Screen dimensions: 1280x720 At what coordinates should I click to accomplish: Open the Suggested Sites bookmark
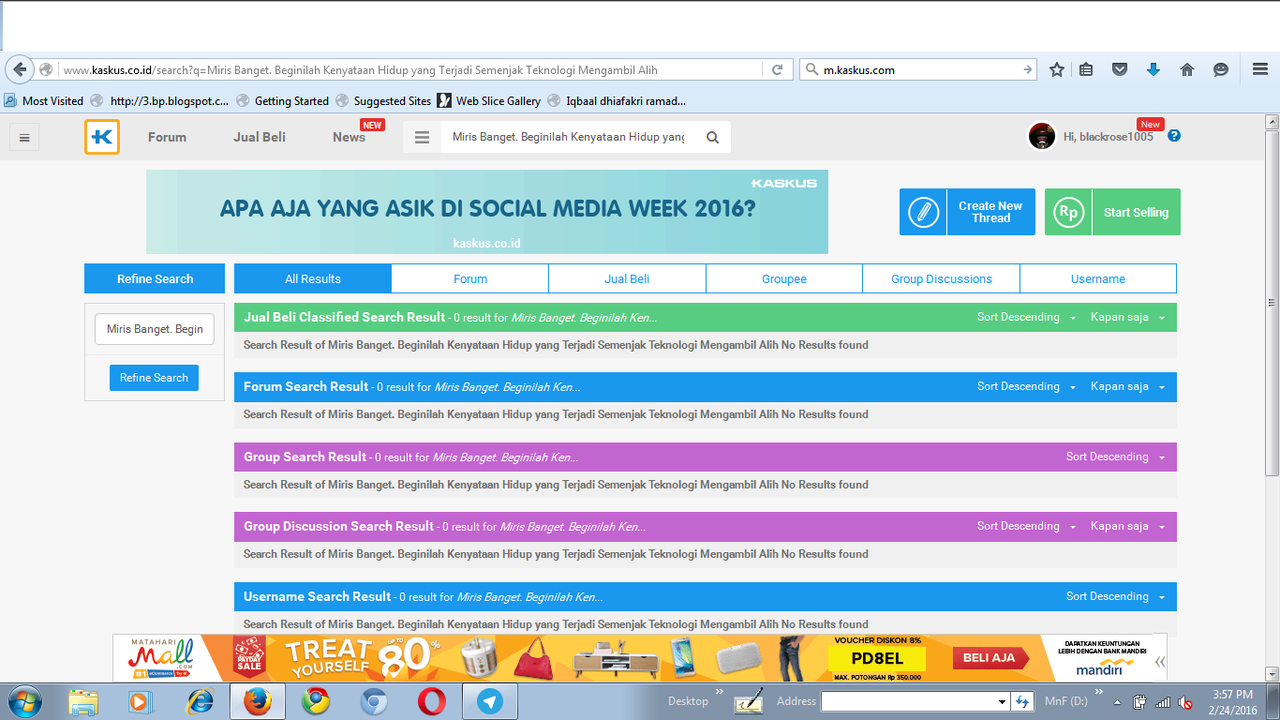384,101
